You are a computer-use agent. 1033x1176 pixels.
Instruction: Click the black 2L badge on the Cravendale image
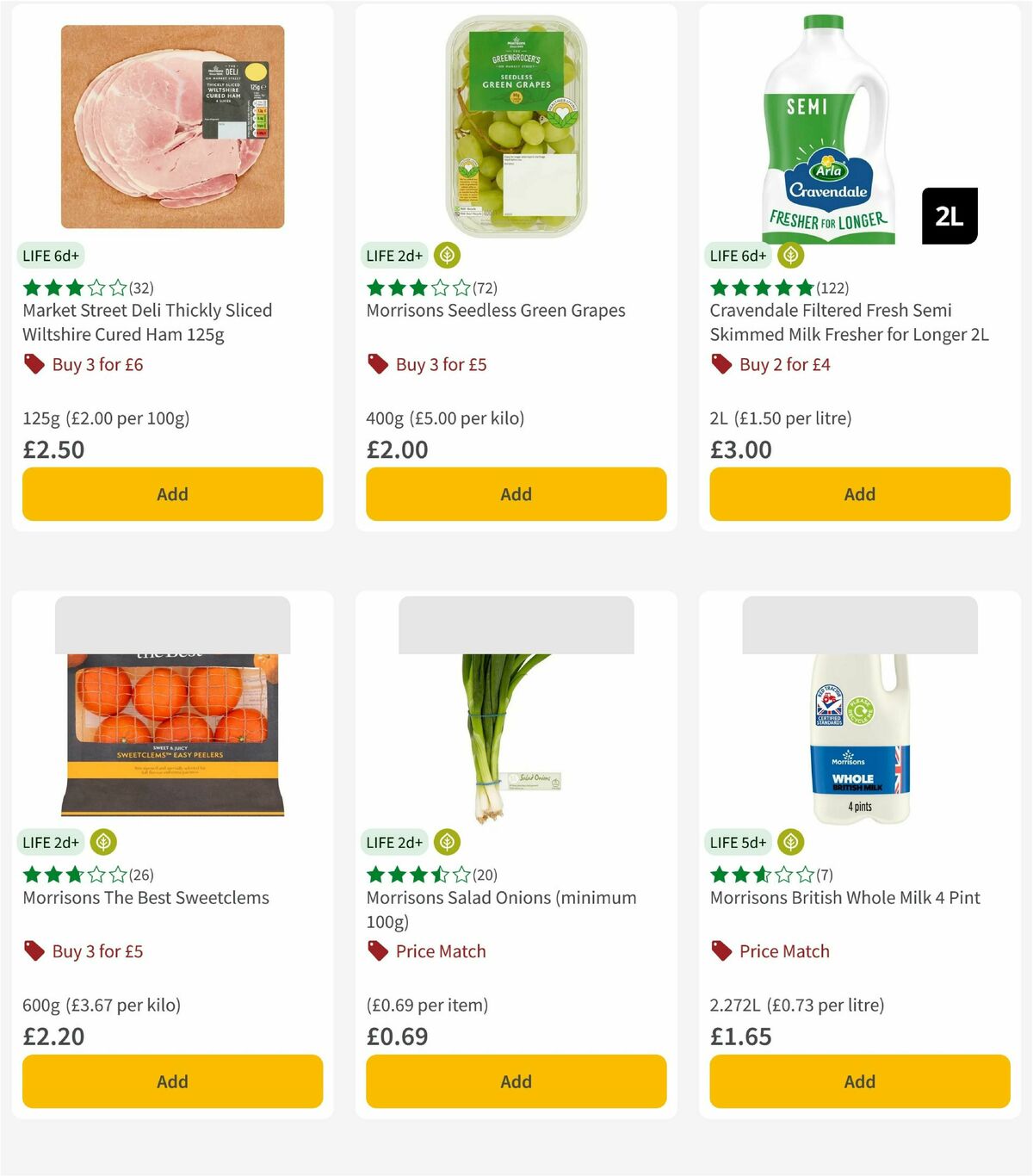click(x=949, y=216)
